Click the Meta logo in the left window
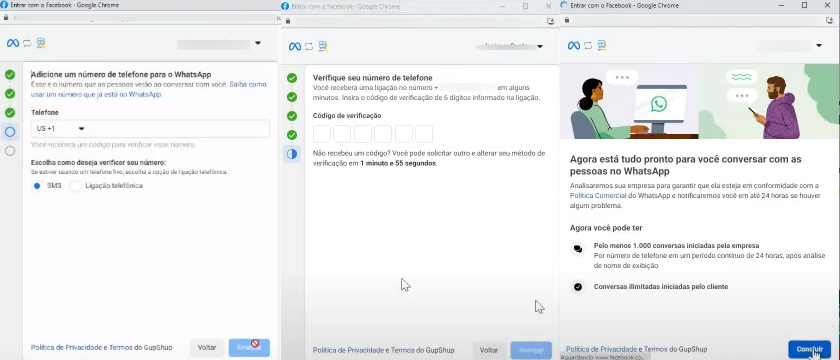Viewport: 840px width, 360px height. [13, 43]
